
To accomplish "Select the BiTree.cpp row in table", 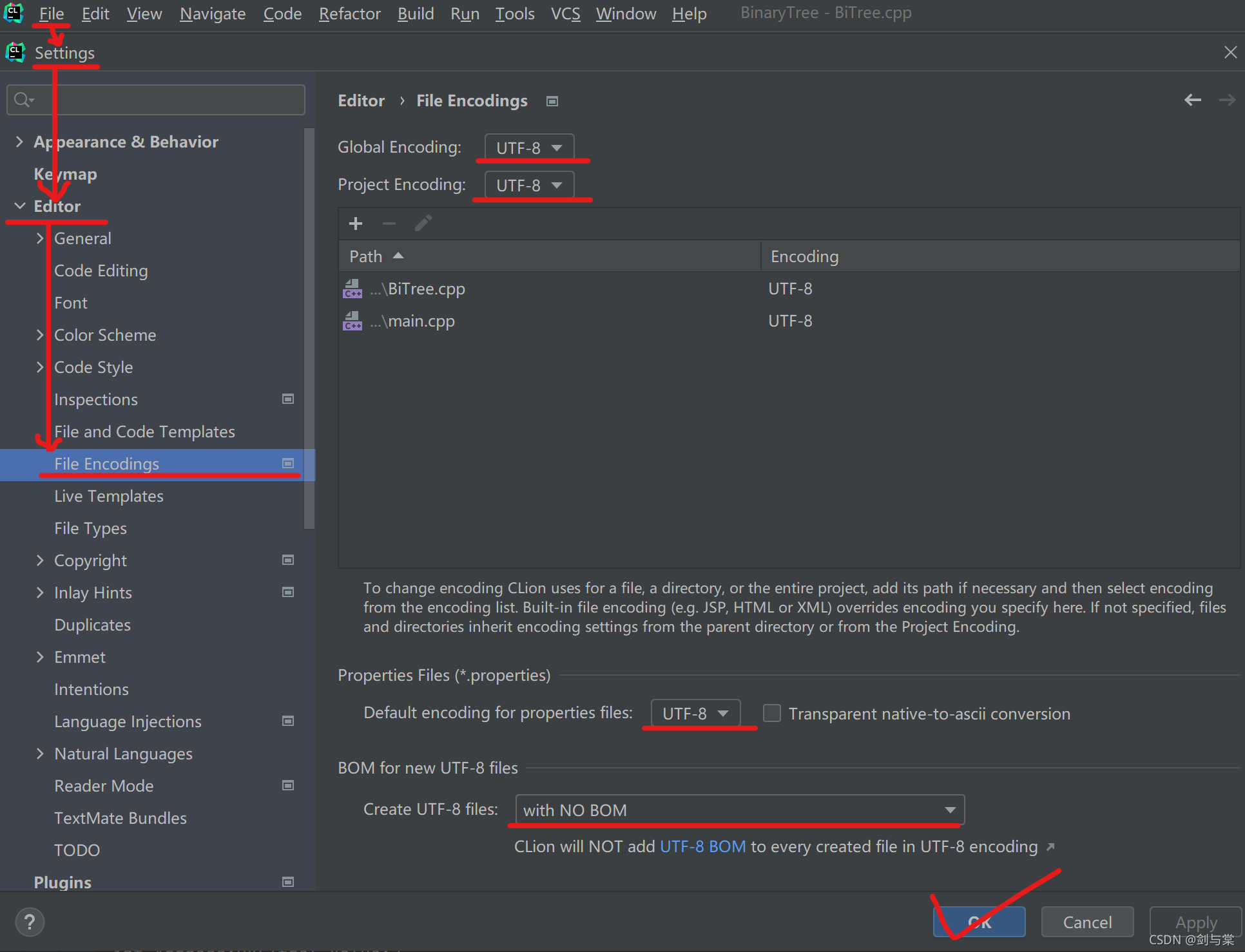I will click(789, 289).
